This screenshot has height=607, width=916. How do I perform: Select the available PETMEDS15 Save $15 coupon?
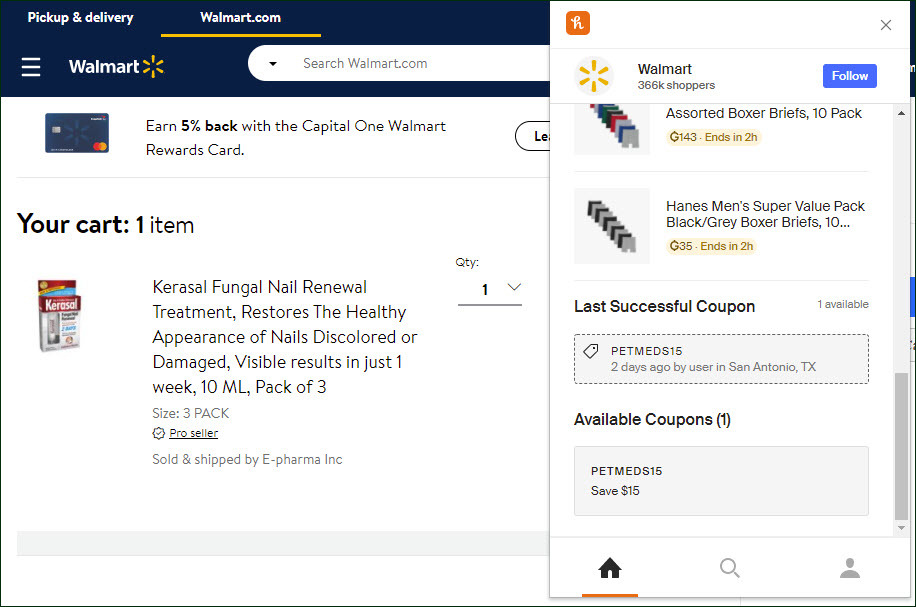coord(721,481)
